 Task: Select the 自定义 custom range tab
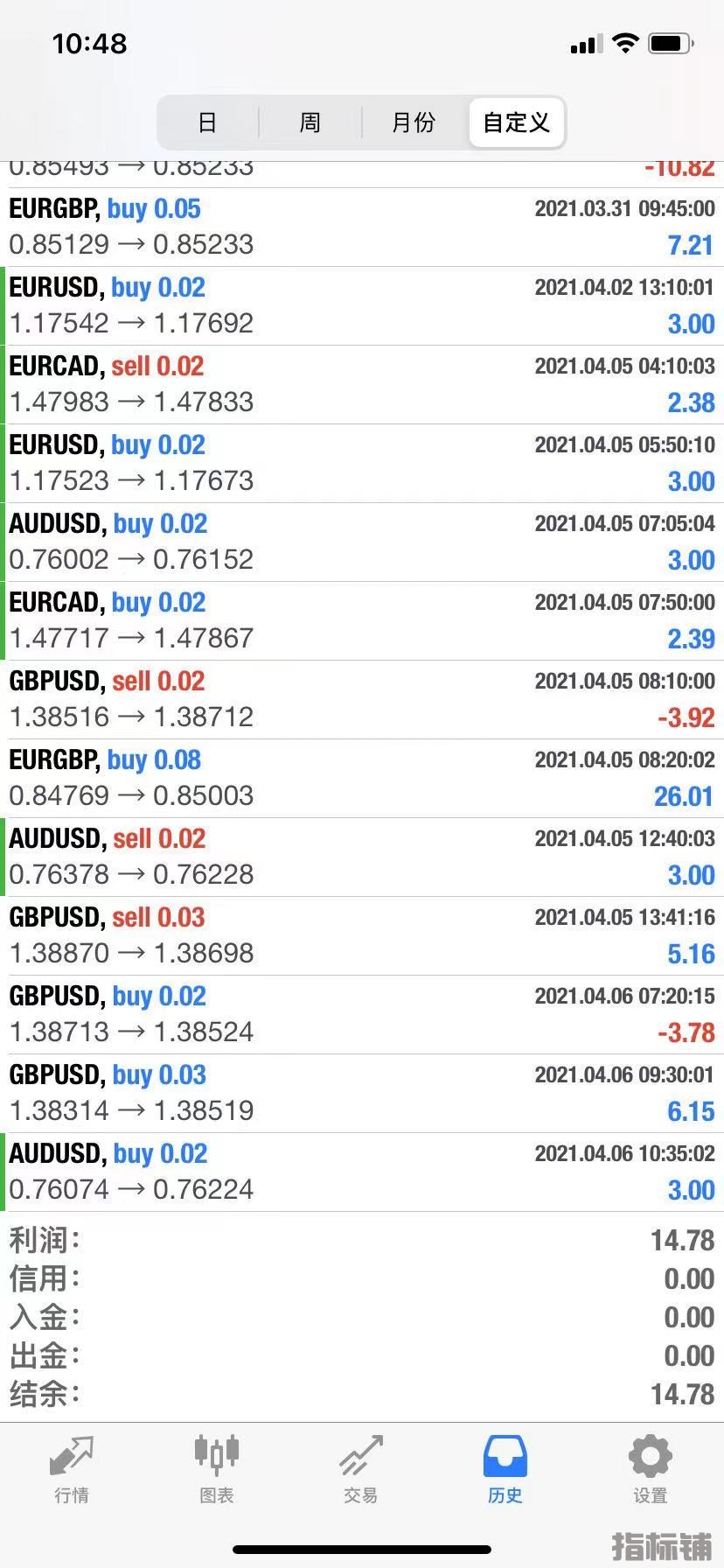pyautogui.click(x=516, y=122)
